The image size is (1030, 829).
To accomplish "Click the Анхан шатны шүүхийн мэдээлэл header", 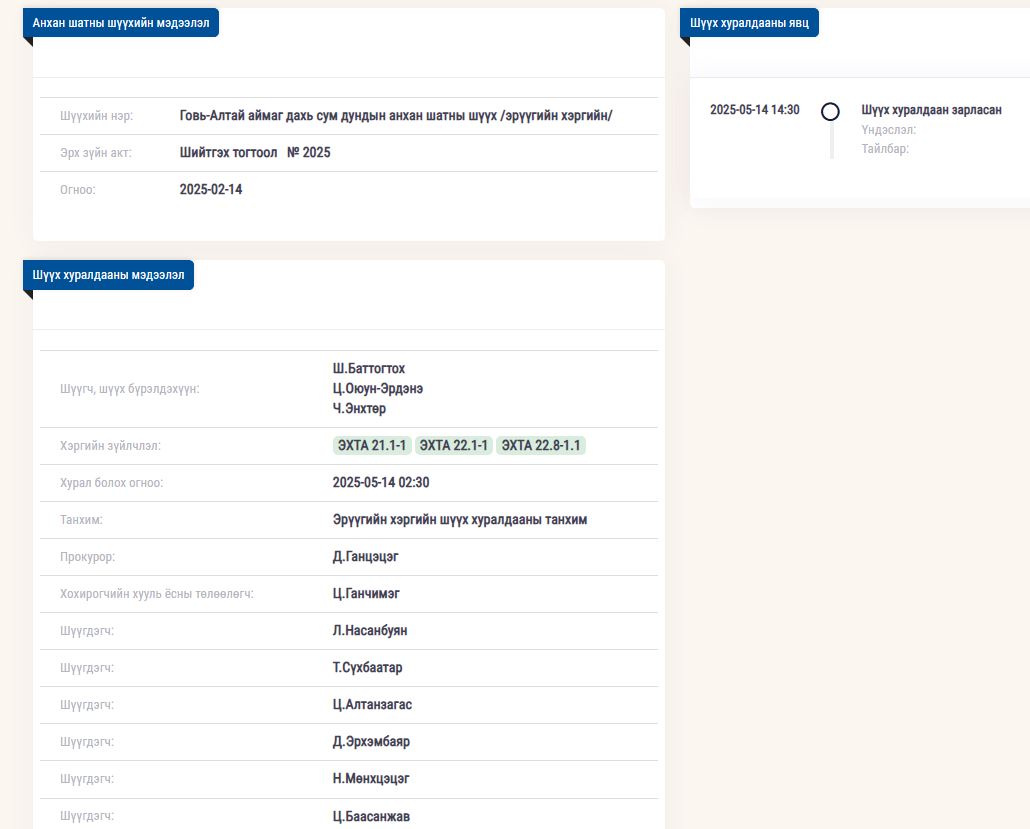I will click(x=121, y=23).
